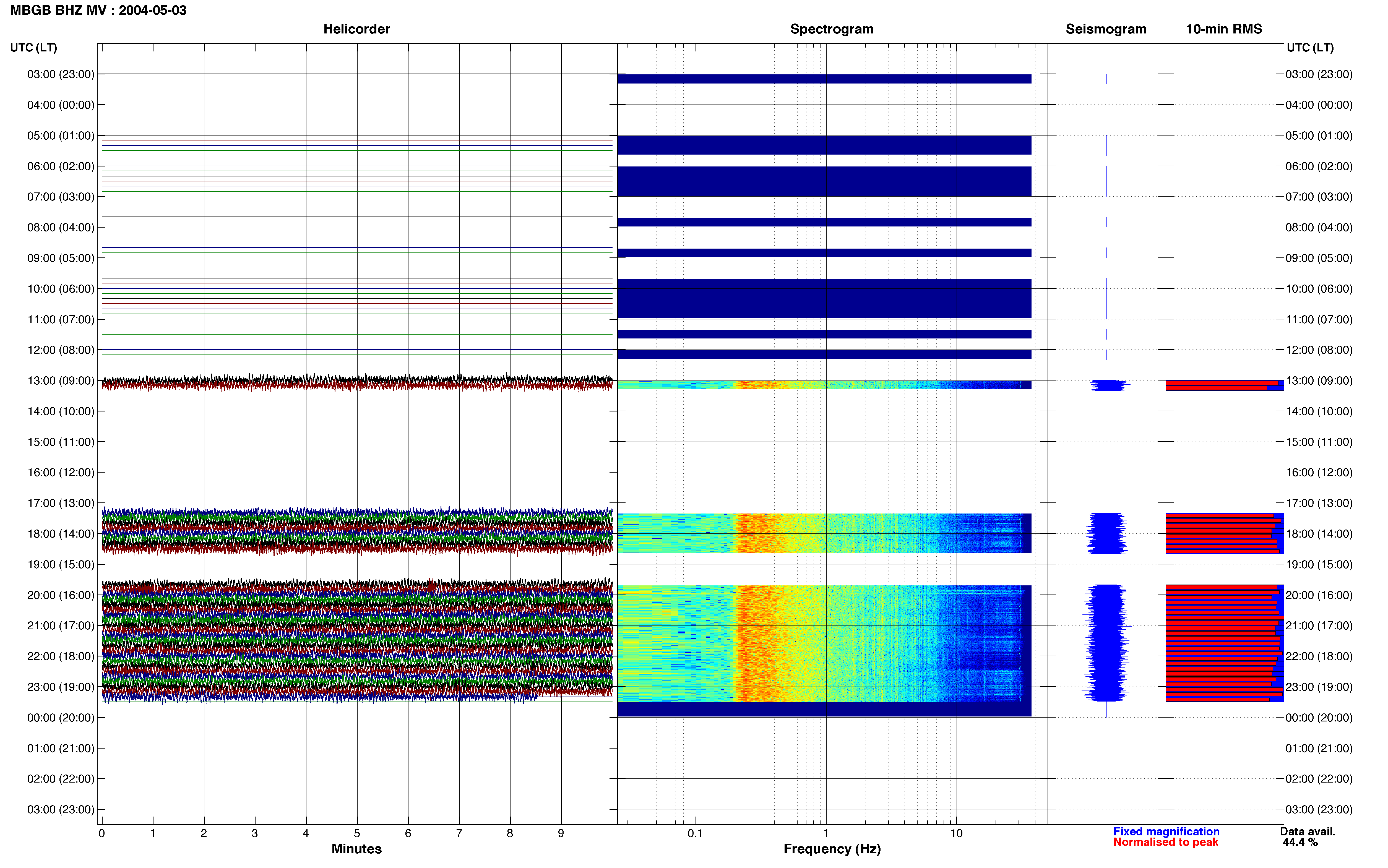Click the left UTC (LT) axis label
The width and height of the screenshot is (1388, 868).
click(x=33, y=48)
